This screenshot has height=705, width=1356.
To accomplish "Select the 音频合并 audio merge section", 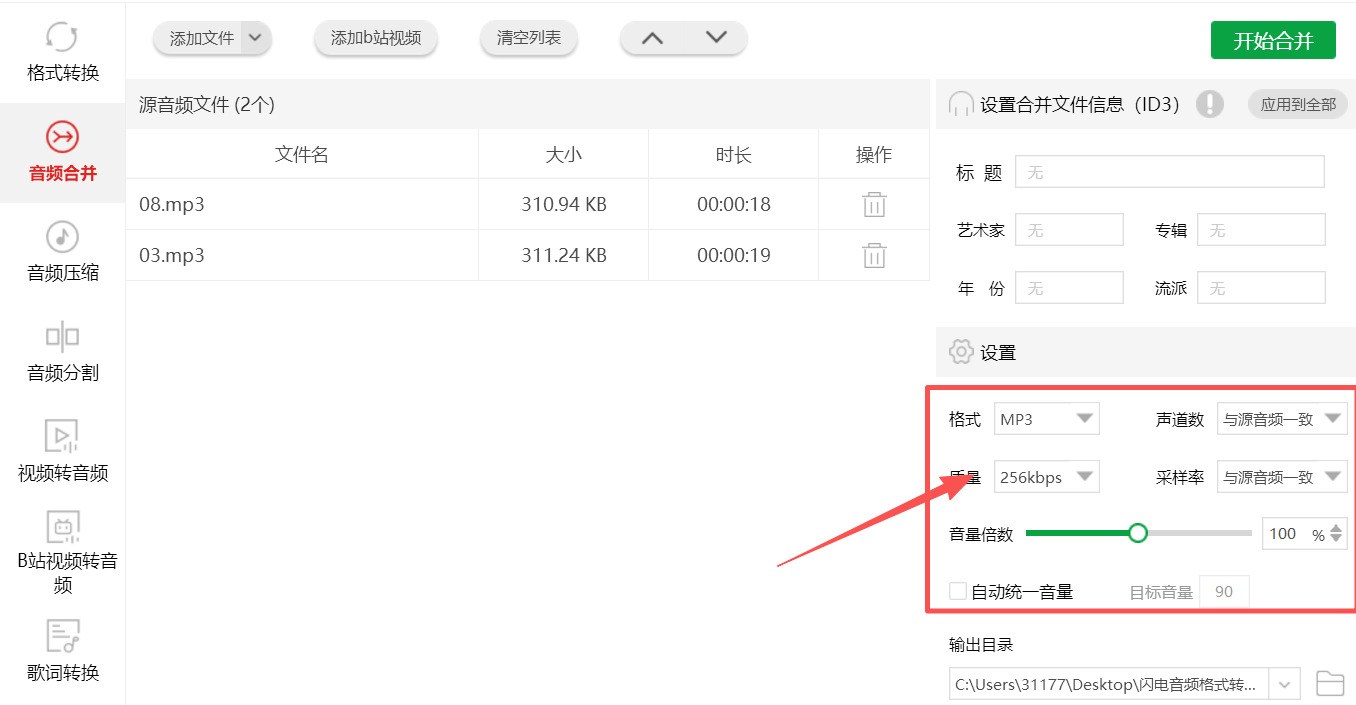I will click(x=62, y=152).
